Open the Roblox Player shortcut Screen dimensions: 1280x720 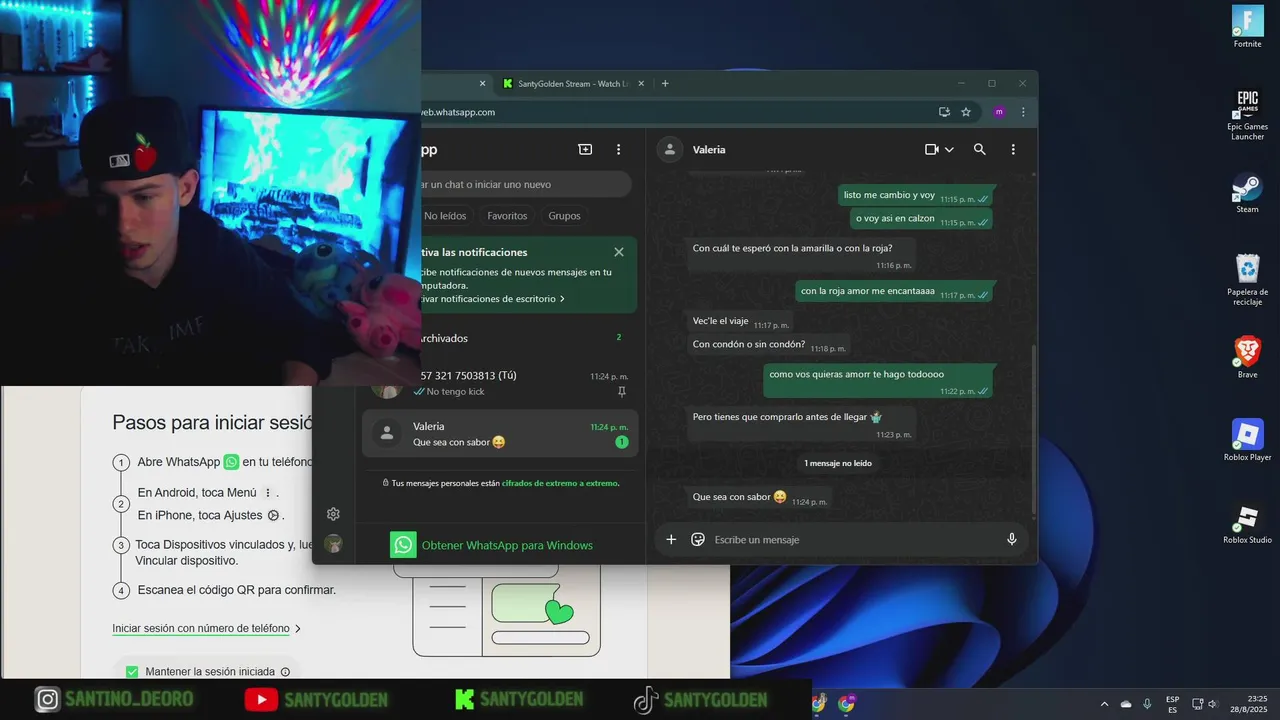[x=1247, y=439]
